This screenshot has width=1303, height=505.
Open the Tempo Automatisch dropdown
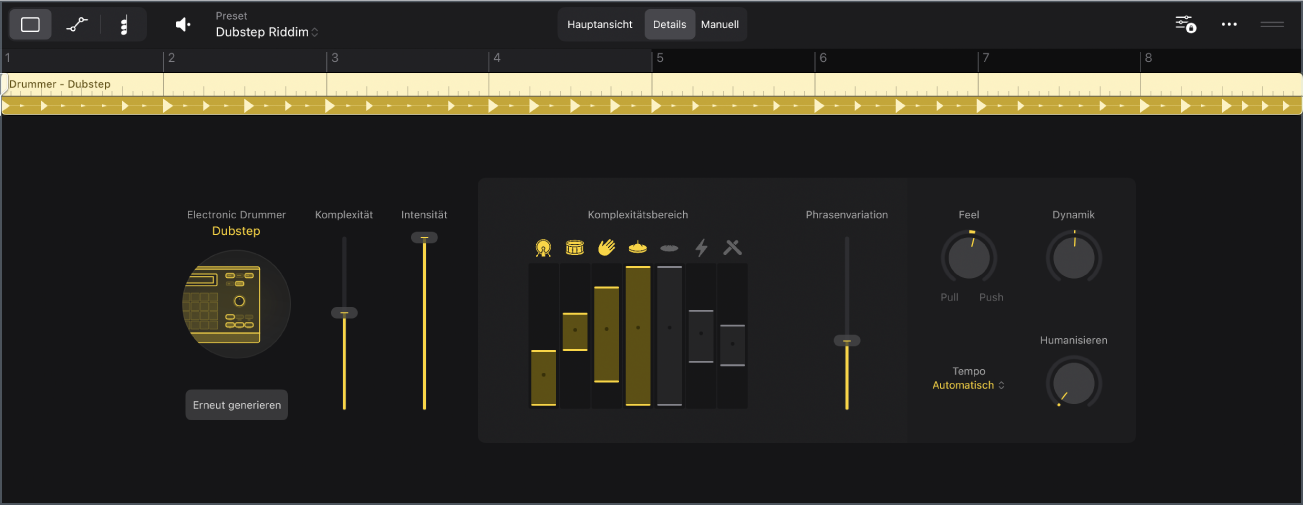click(x=968, y=385)
